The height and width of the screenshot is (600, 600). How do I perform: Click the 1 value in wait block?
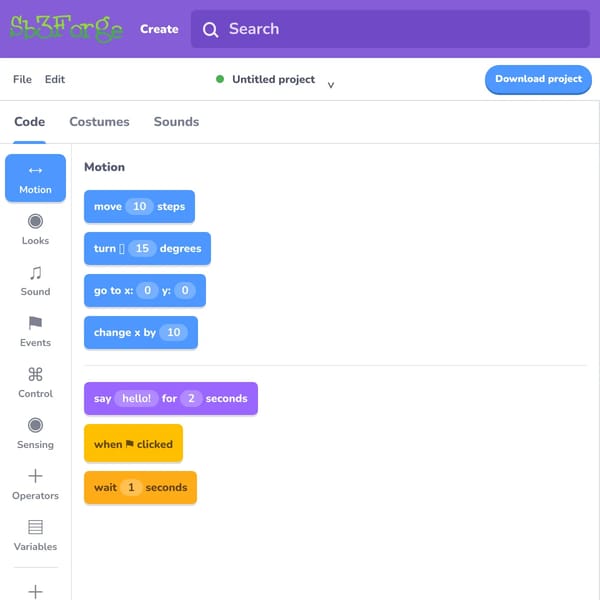pos(131,487)
